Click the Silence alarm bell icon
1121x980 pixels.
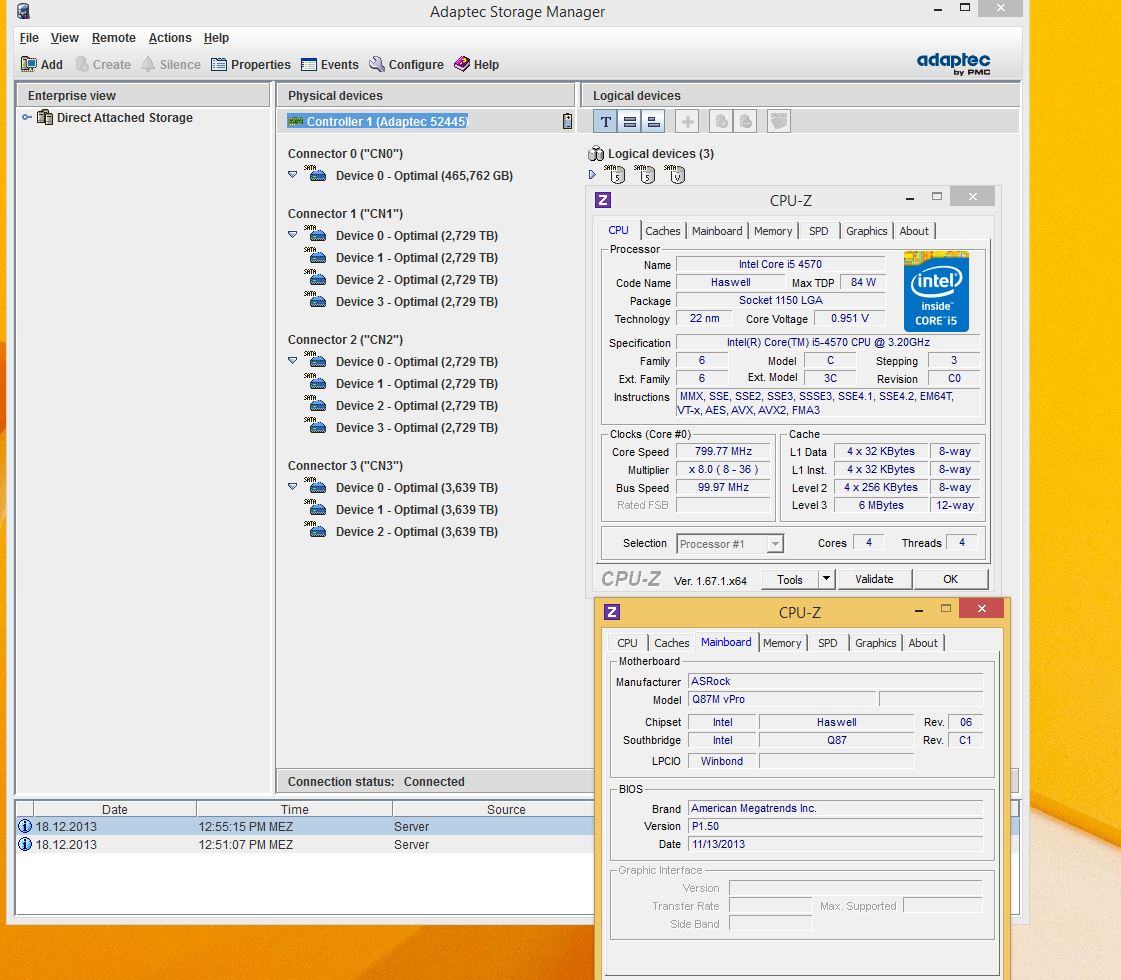point(148,64)
